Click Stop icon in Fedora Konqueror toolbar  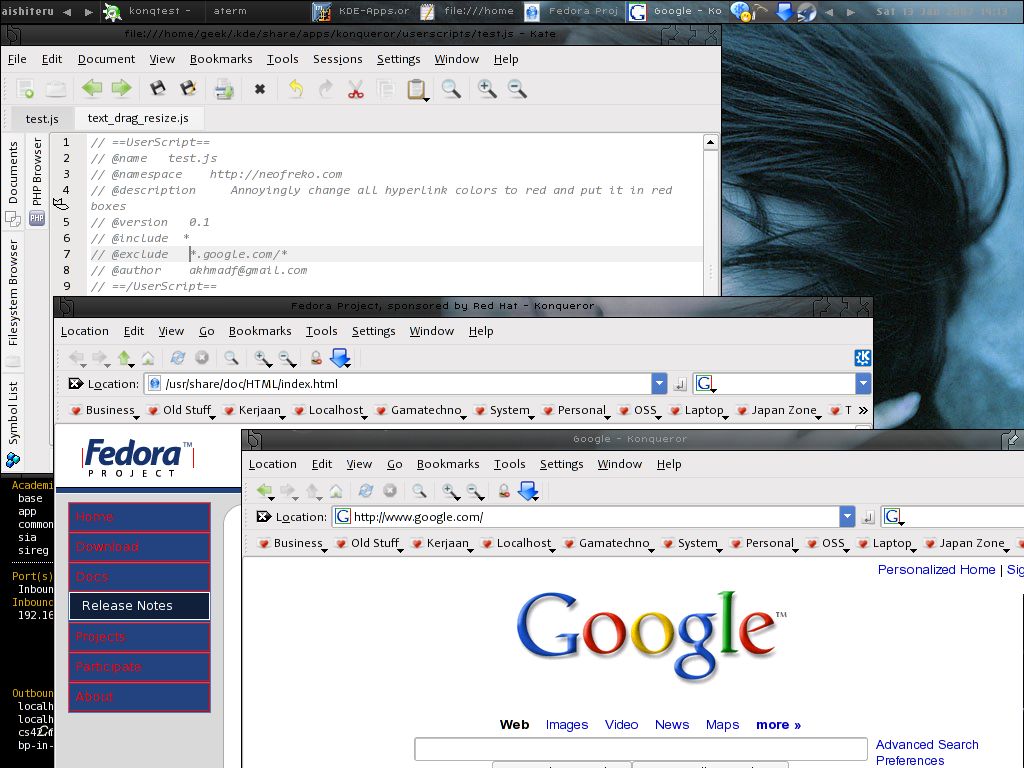pyautogui.click(x=202, y=357)
